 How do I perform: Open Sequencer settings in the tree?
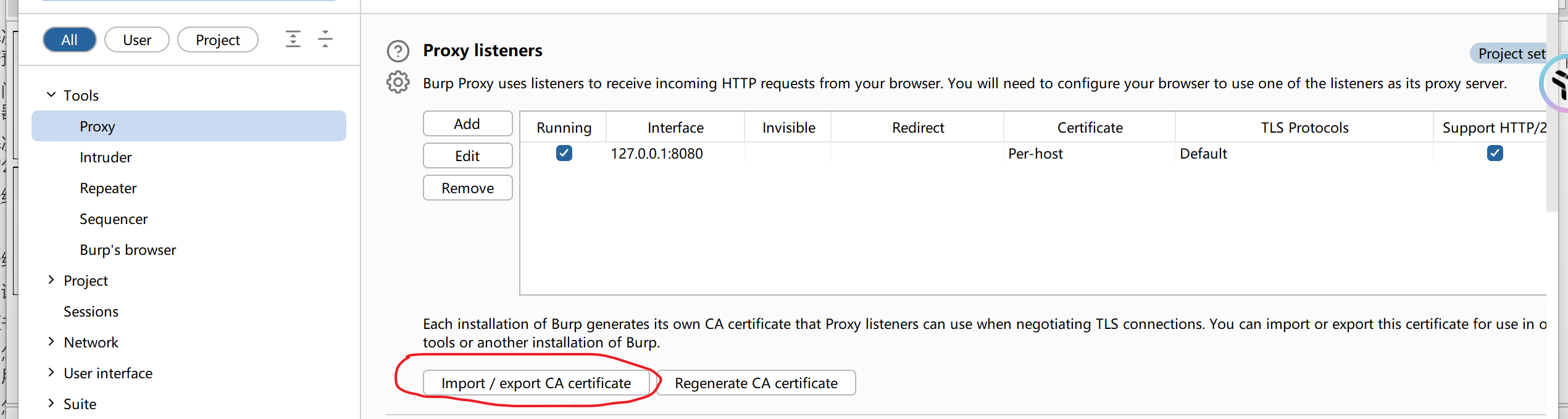click(x=114, y=219)
